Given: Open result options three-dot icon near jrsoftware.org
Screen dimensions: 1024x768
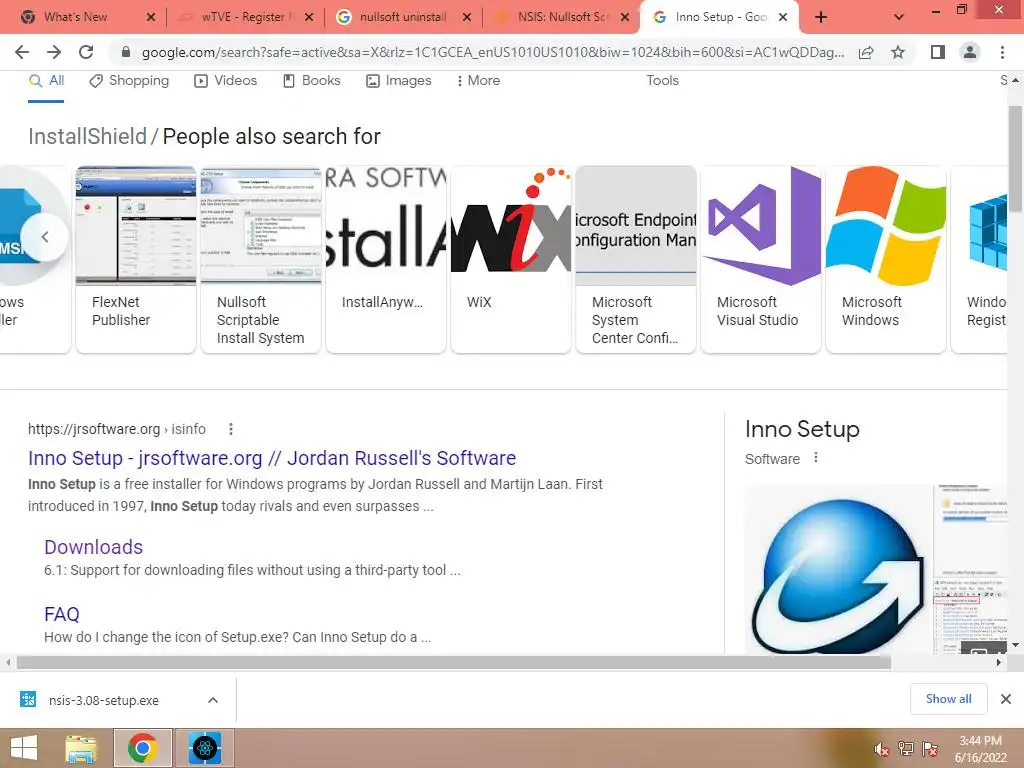Looking at the screenshot, I should click(x=231, y=429).
